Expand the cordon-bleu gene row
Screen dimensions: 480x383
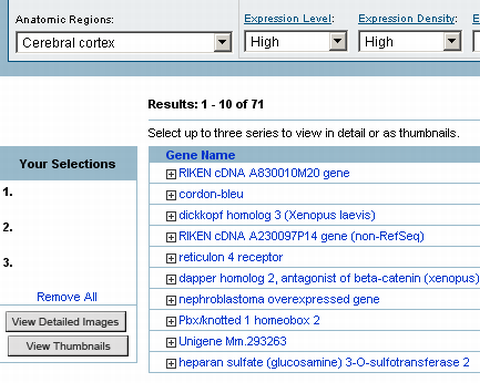[171, 195]
